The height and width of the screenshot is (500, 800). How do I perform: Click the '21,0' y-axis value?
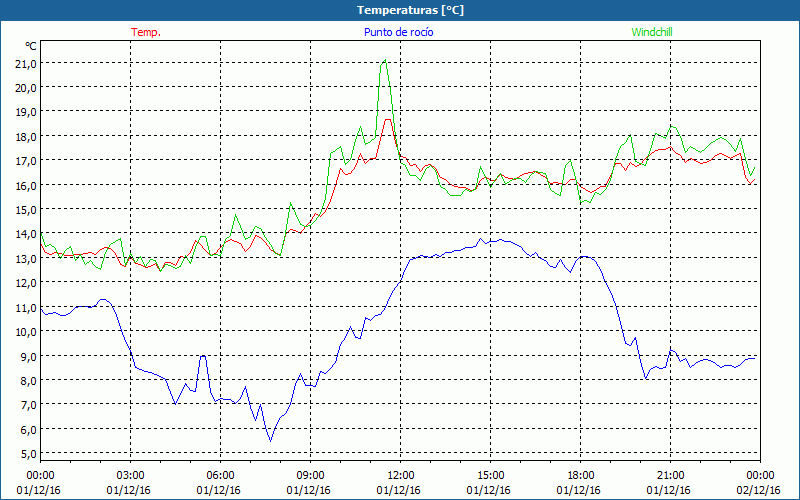(27, 64)
